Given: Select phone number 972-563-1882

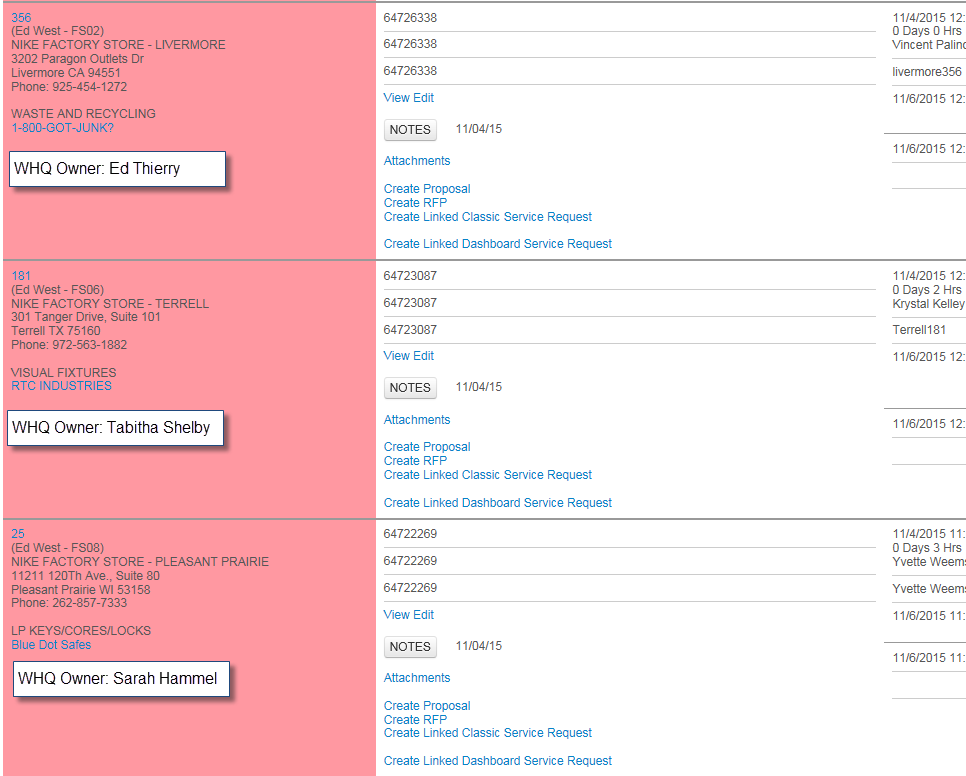Looking at the screenshot, I should pyautogui.click(x=89, y=345).
